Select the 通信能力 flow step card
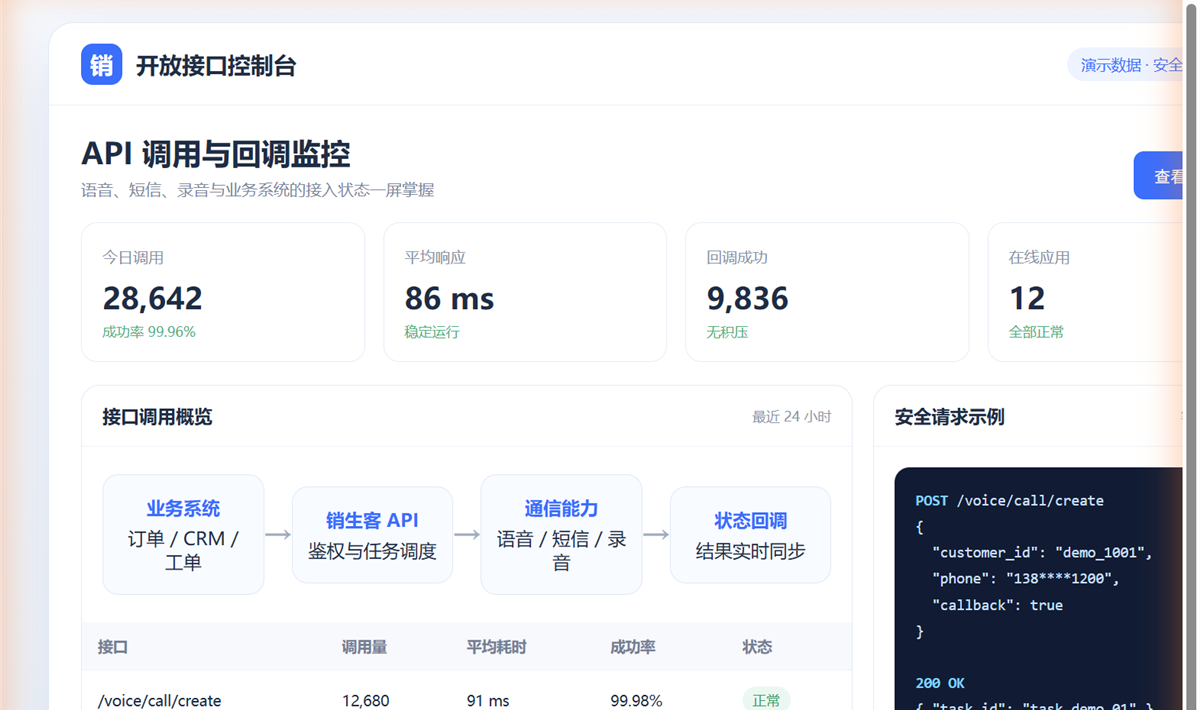 click(561, 534)
